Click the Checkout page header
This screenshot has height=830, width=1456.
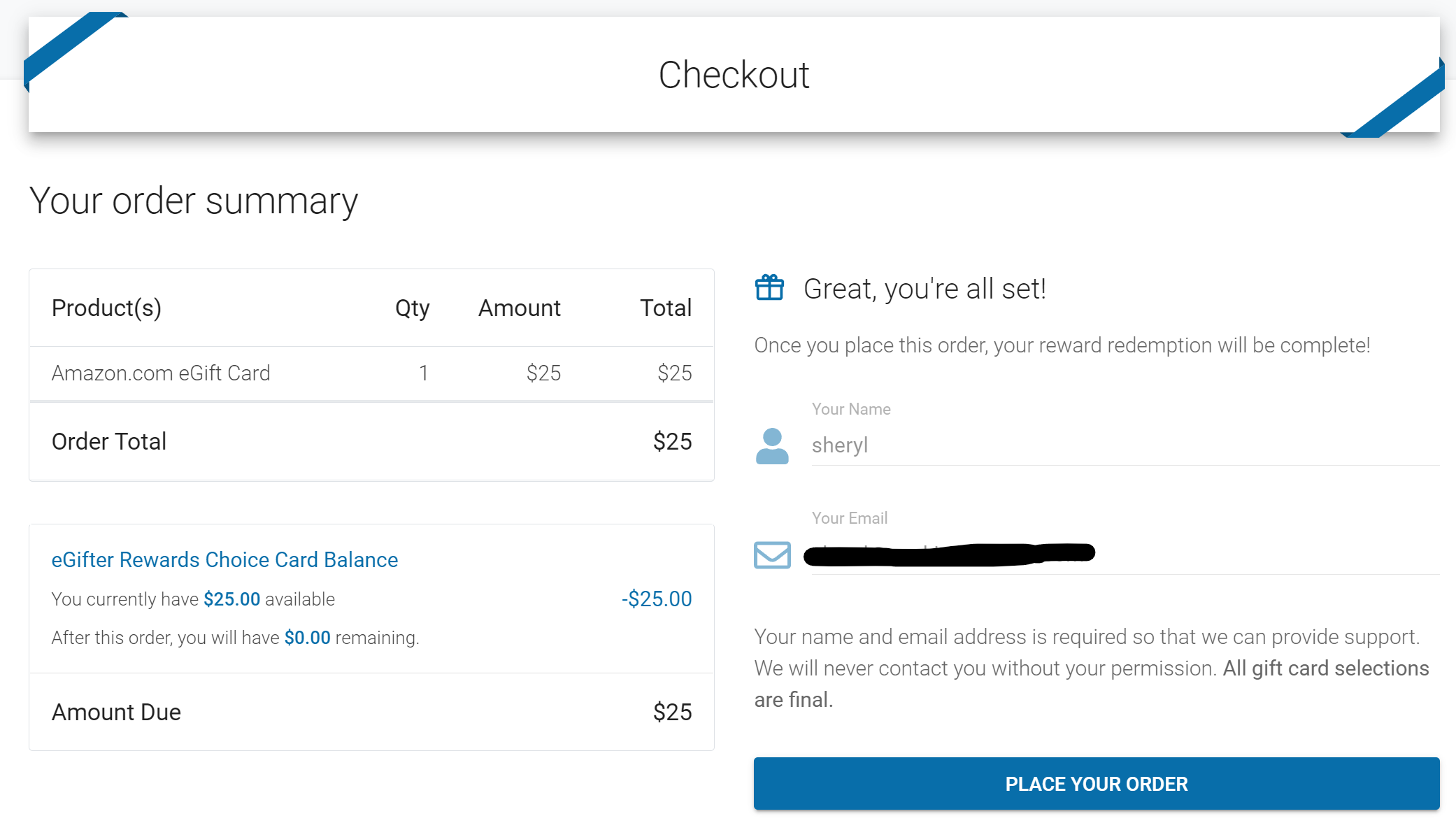point(734,74)
